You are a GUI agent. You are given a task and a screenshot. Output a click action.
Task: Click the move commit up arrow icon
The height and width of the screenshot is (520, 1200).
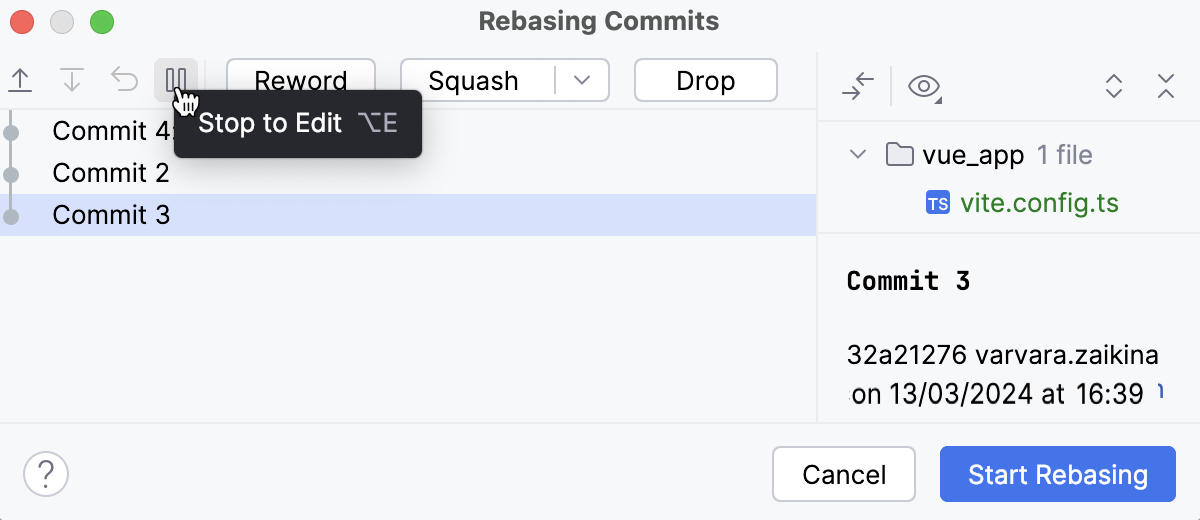(x=20, y=80)
